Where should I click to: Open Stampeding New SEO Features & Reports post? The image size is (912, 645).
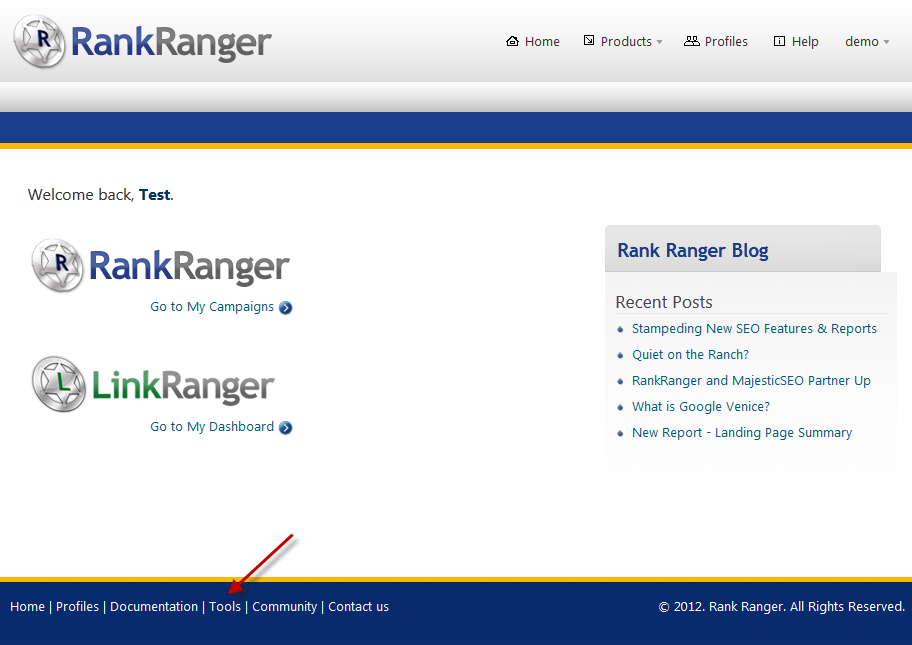(x=754, y=329)
